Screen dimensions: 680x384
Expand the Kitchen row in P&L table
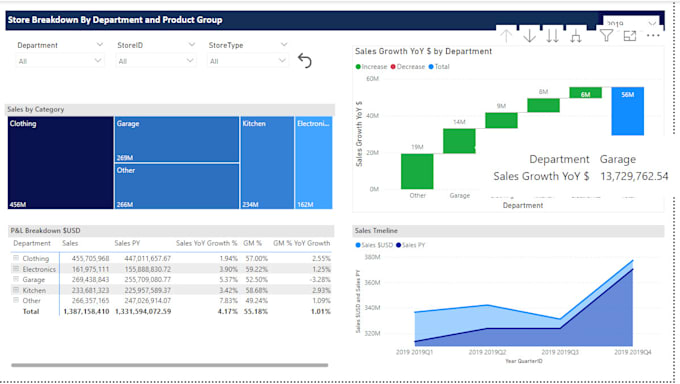click(16, 289)
